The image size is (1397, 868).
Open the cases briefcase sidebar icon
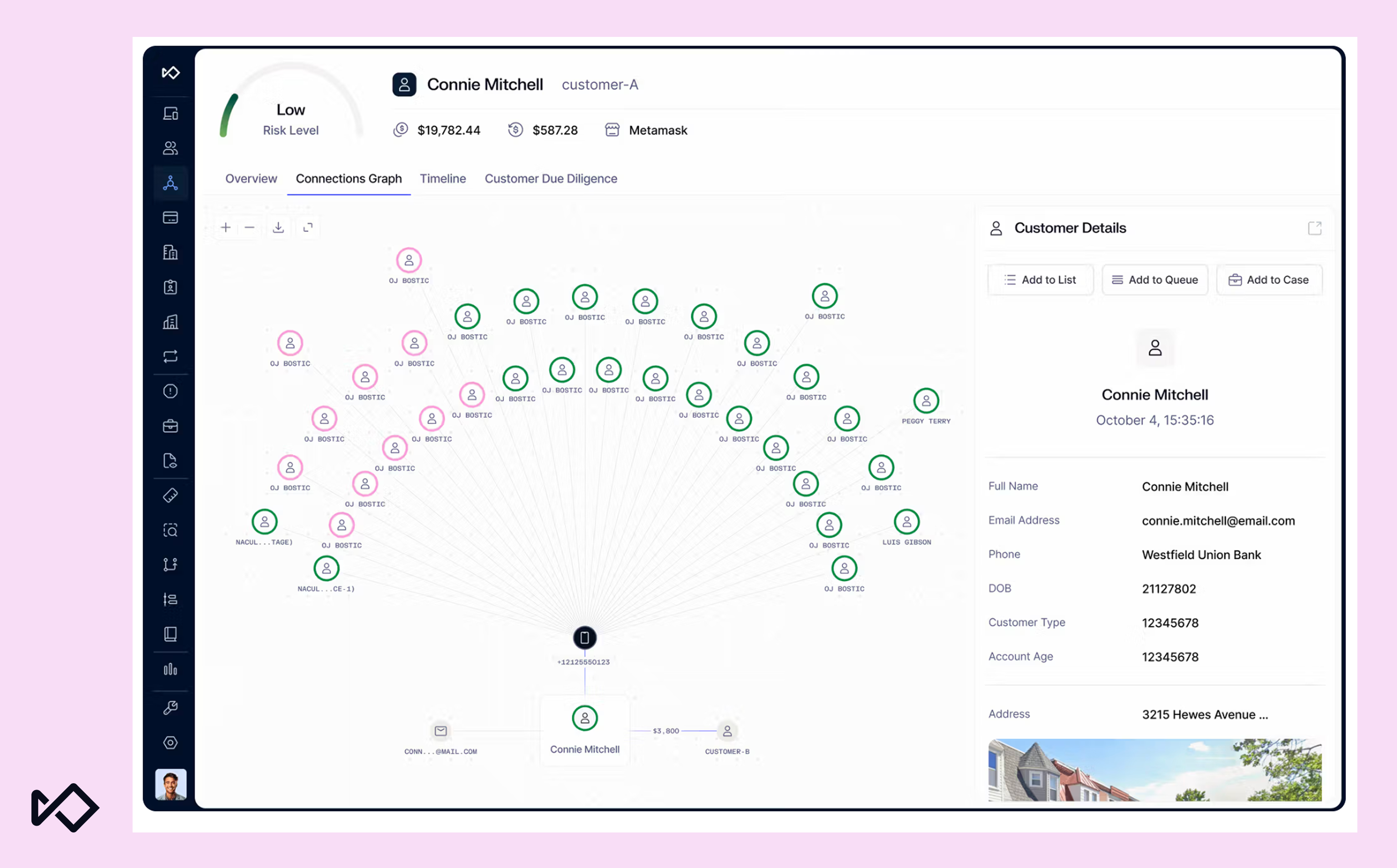pos(170,426)
